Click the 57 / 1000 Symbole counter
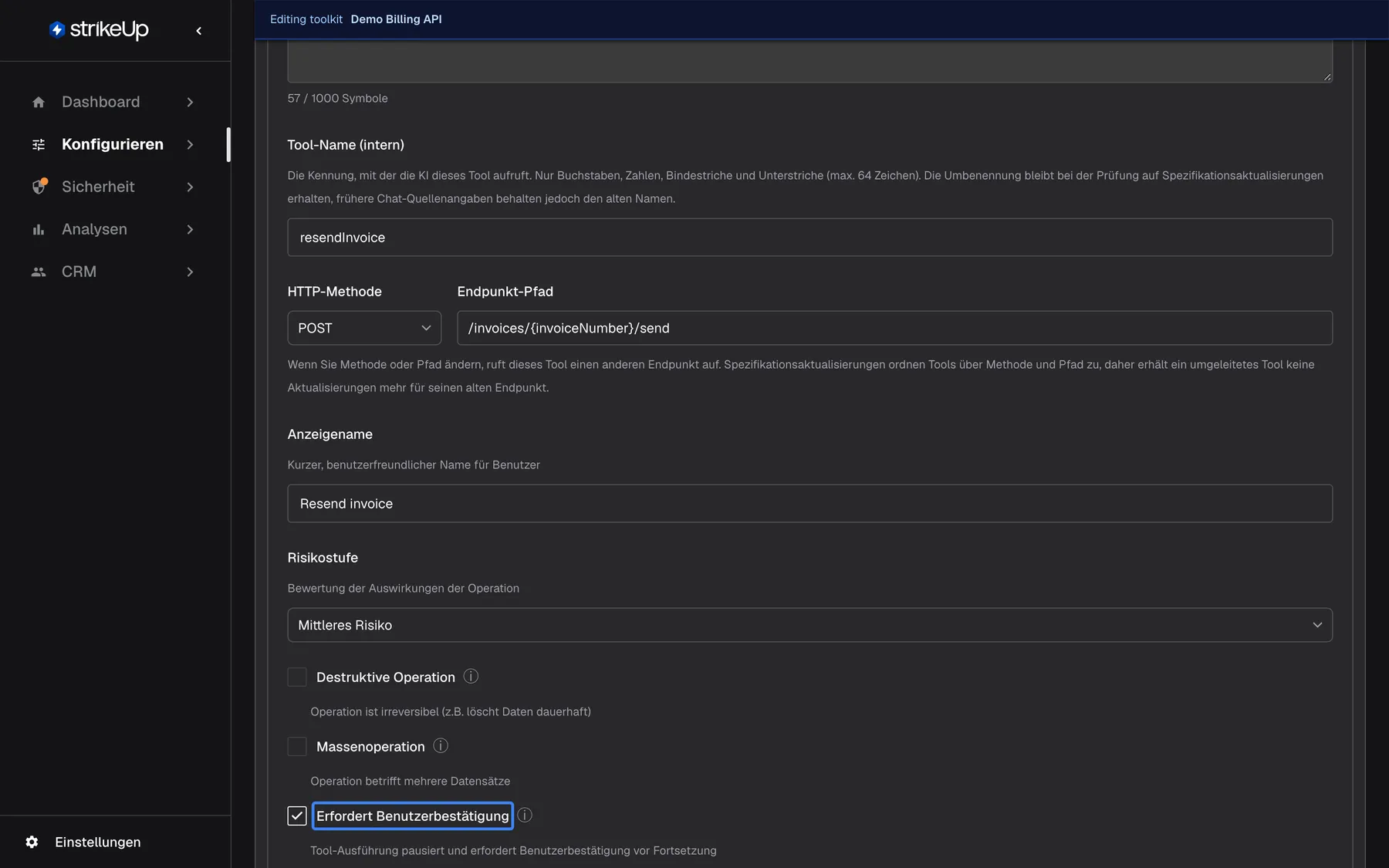This screenshot has width=1389, height=868. [338, 98]
